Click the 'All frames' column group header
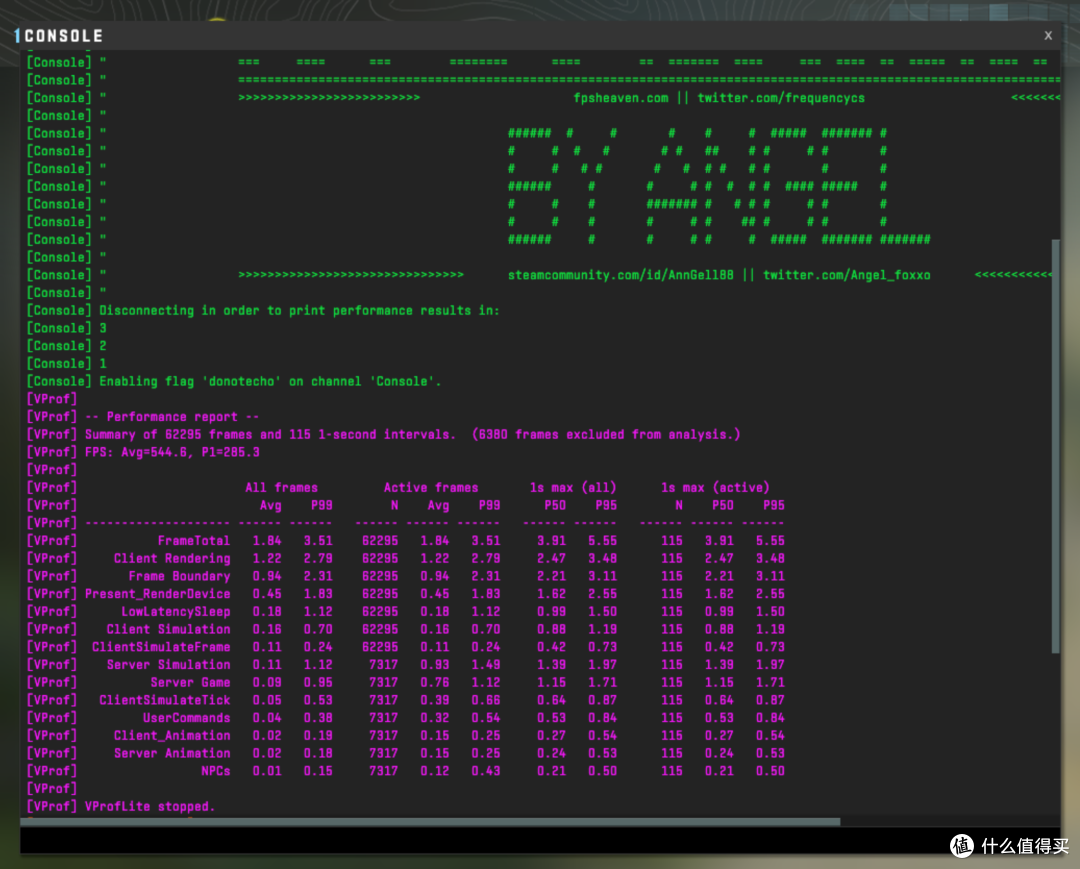1080x869 pixels. [282, 488]
